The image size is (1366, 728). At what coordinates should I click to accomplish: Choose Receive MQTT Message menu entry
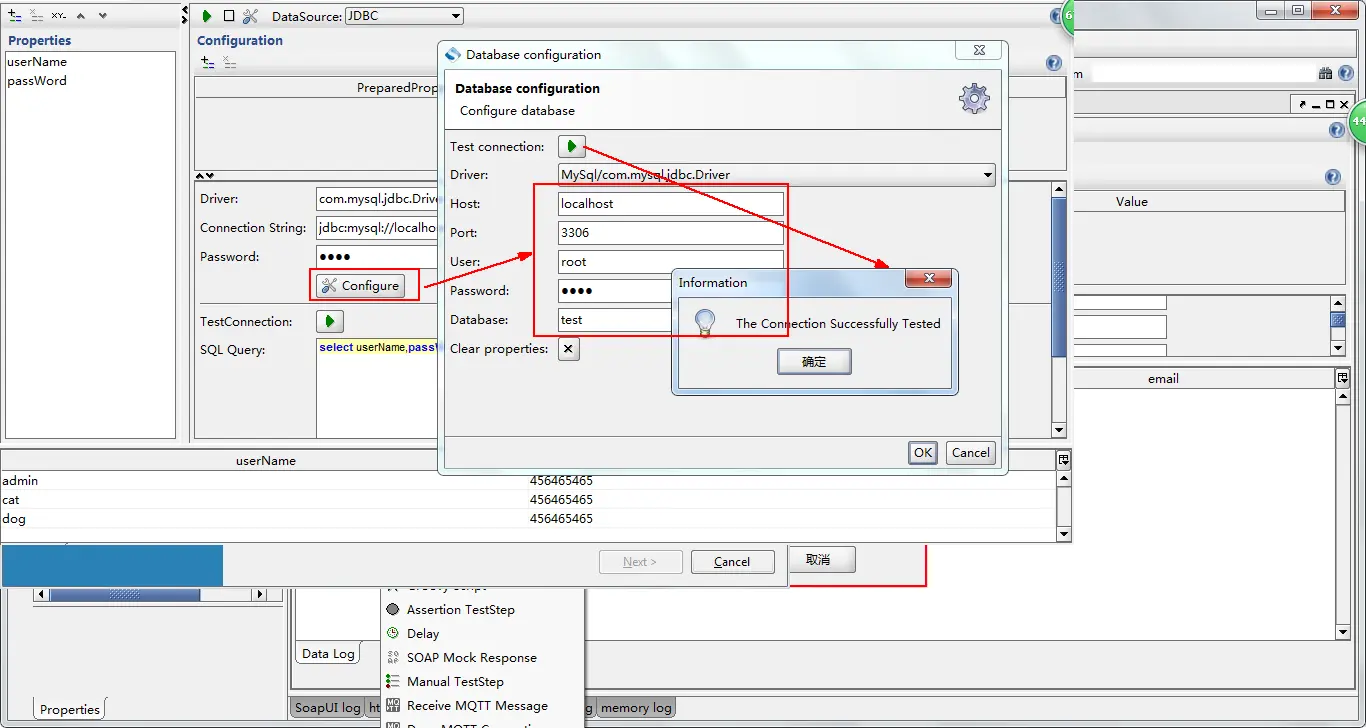coord(477,705)
